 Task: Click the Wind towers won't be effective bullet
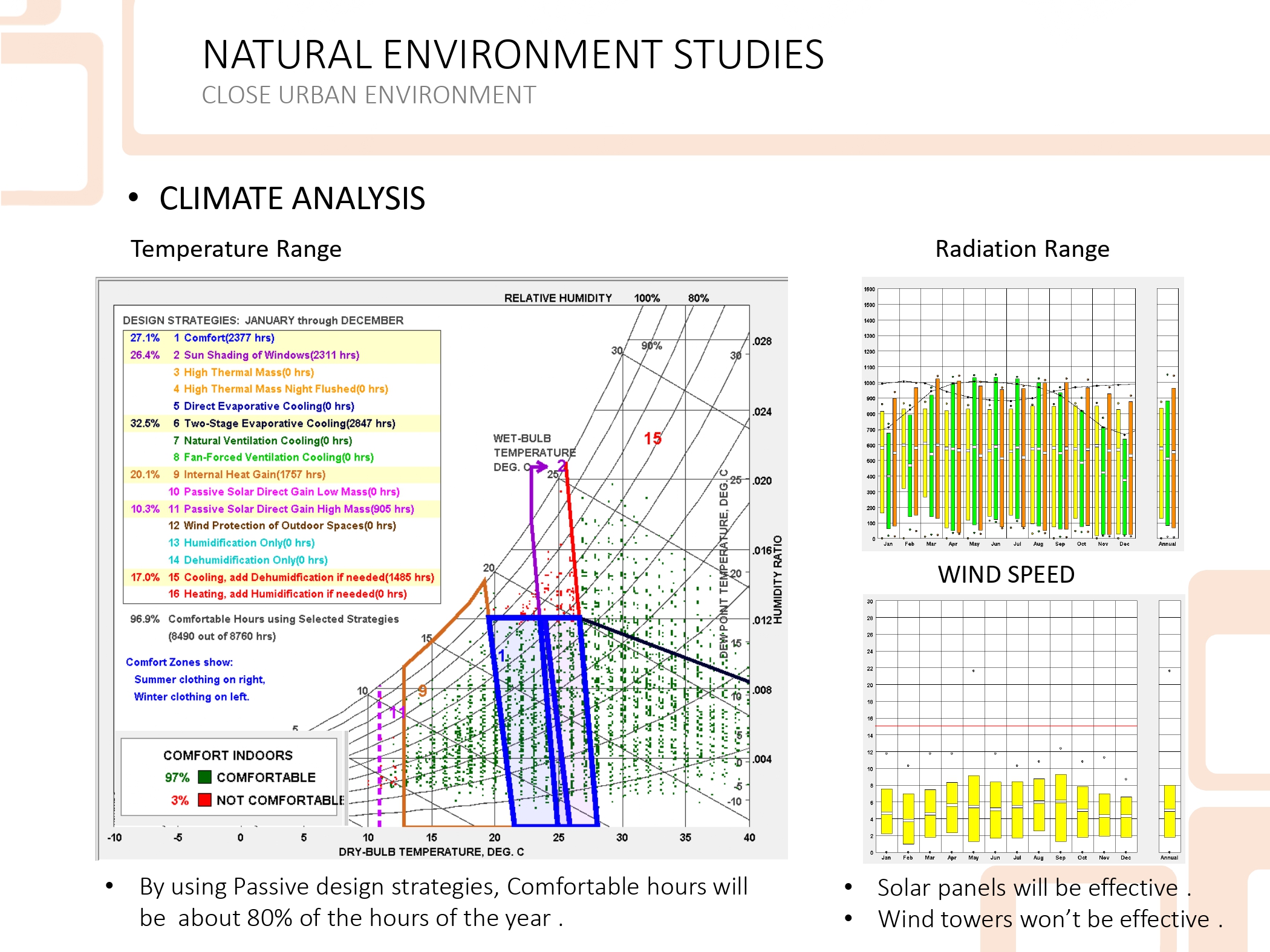pos(1050,919)
